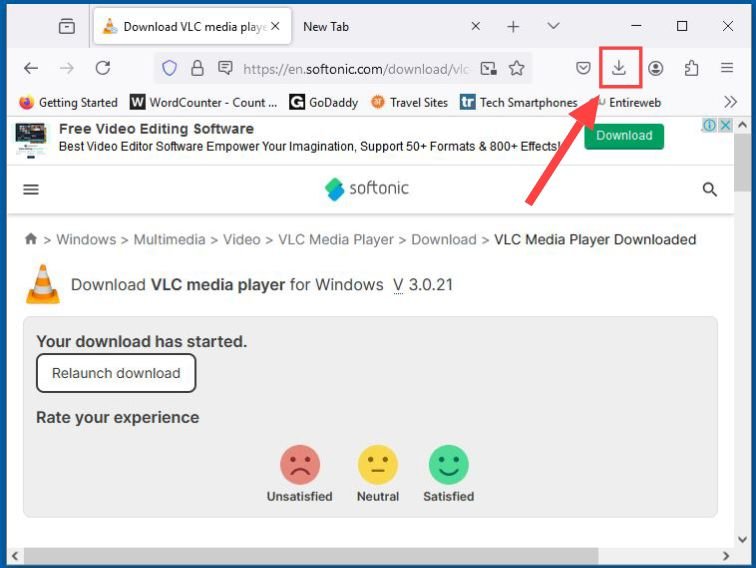Open Firefox account profile icon
Image resolution: width=756 pixels, height=568 pixels.
point(655,68)
